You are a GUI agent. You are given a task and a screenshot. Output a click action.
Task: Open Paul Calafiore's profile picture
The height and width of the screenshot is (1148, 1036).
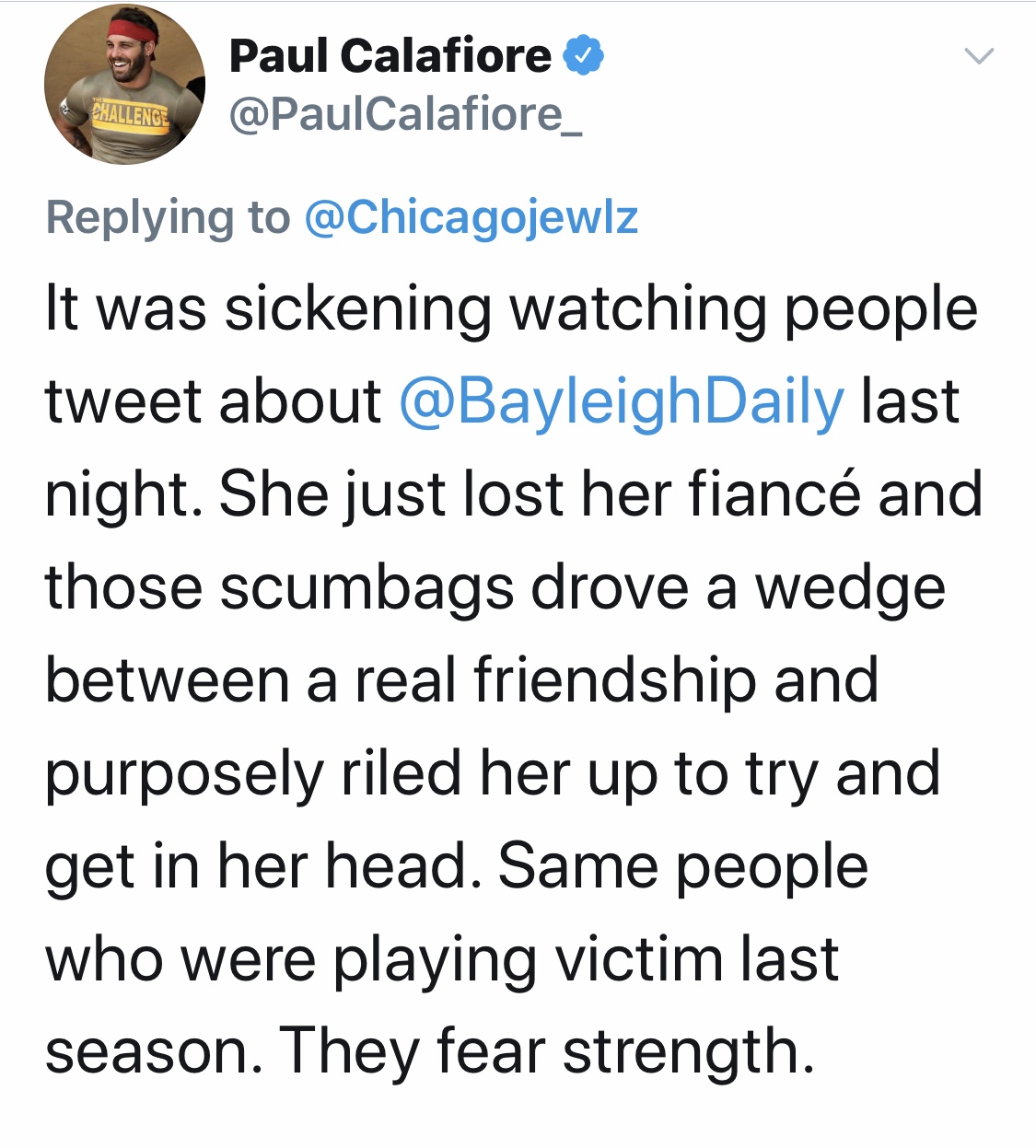tap(124, 85)
